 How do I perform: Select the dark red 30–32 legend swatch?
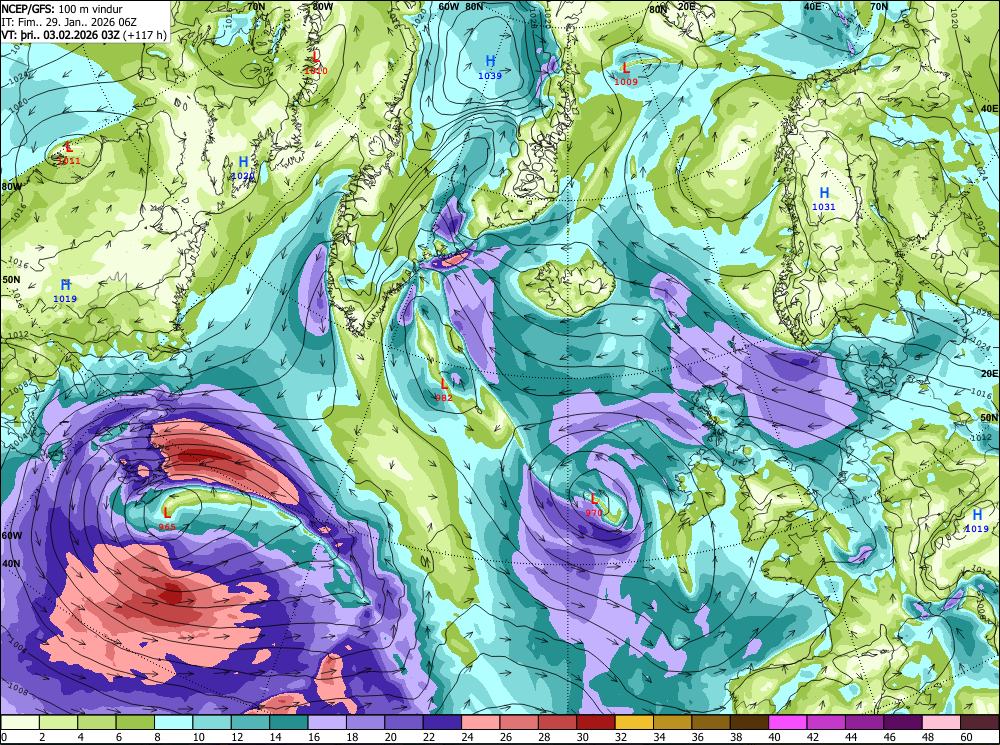596,722
